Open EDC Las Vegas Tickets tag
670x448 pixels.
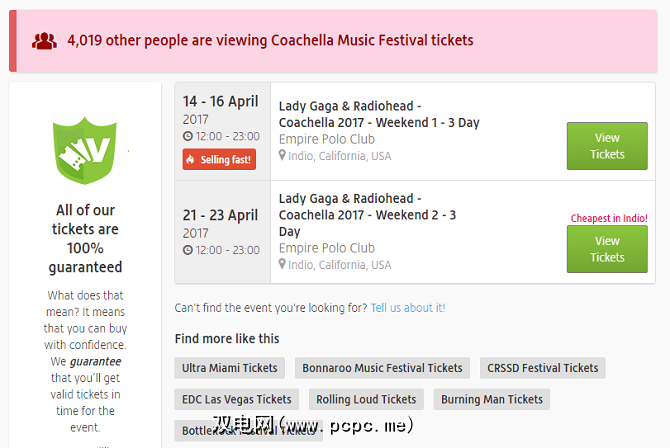(x=237, y=399)
